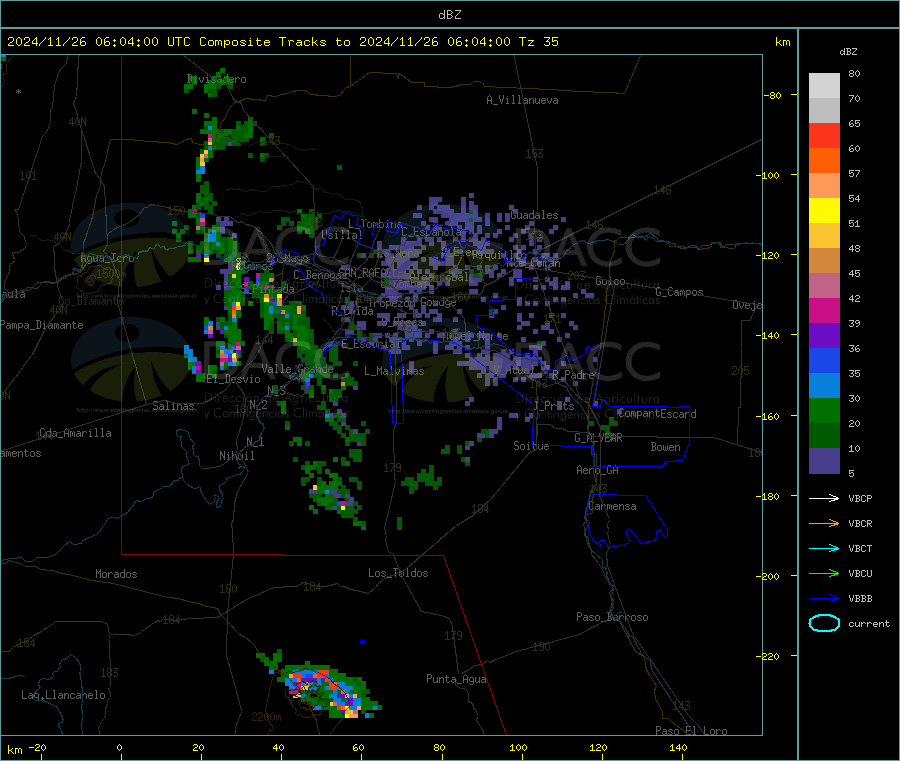Viewport: 900px width, 761px height.
Task: Click the white VBCP arrow legend icon
Action: [824, 498]
